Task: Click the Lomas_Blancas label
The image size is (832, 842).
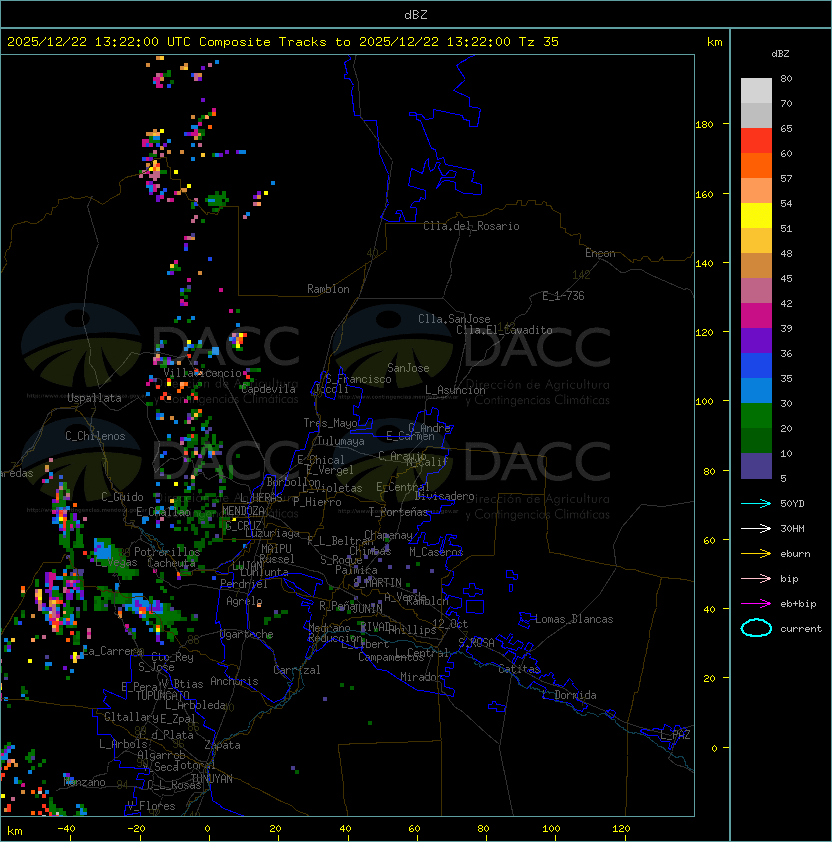Action: [574, 619]
